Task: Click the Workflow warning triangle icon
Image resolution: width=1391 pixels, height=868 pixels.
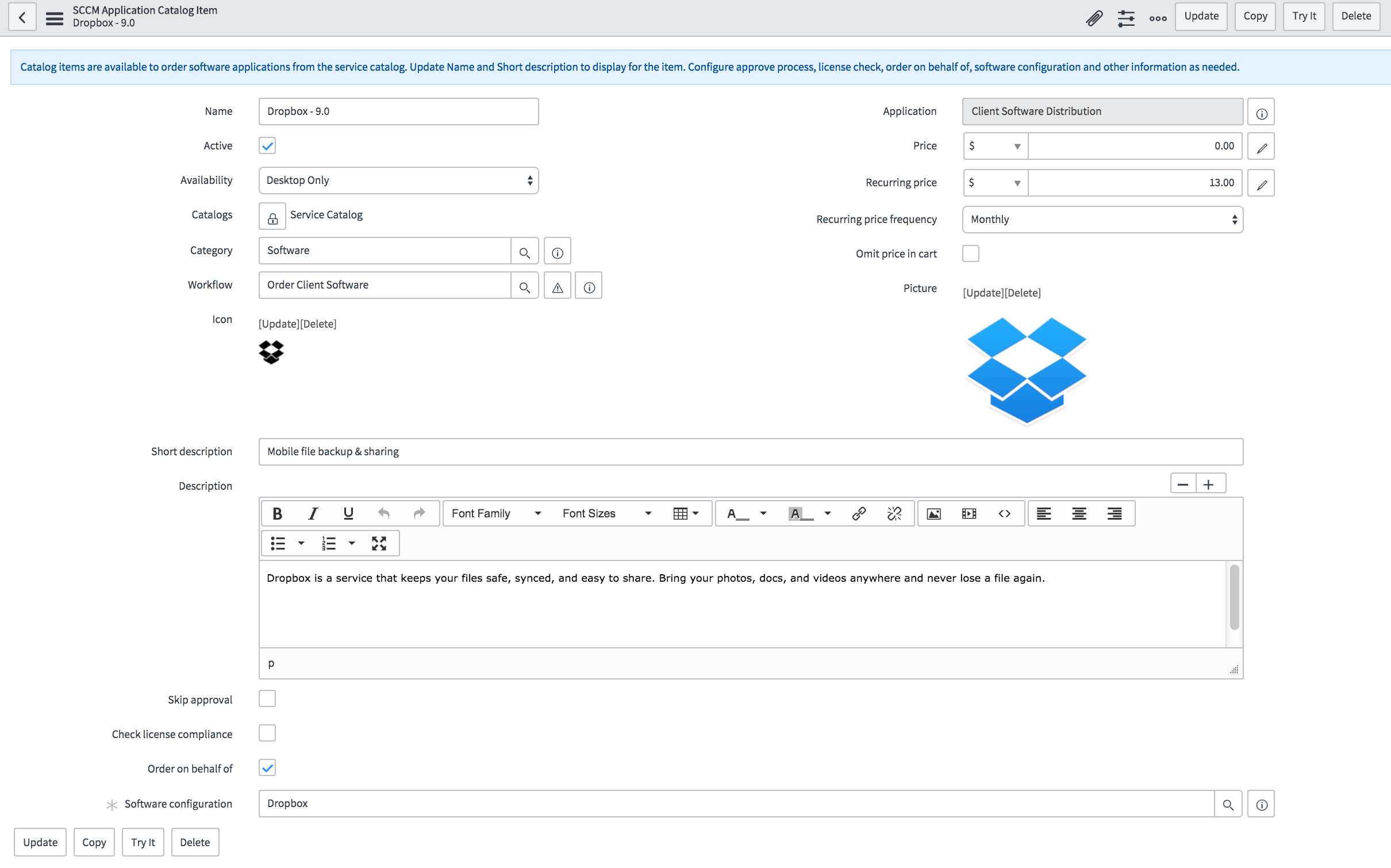Action: coord(558,286)
